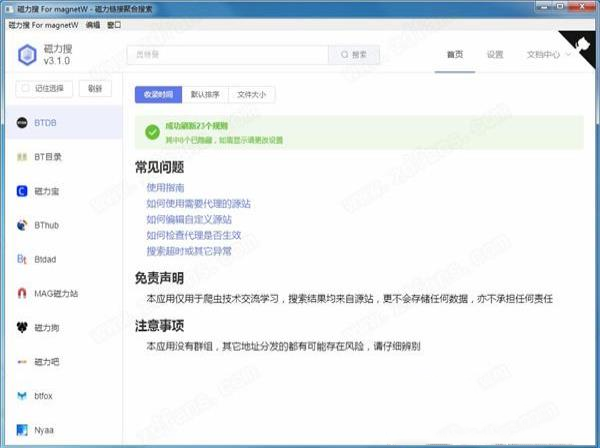The width and height of the screenshot is (600, 448).
Task: Select the 磁力吧 source label
Action: [x=47, y=362]
